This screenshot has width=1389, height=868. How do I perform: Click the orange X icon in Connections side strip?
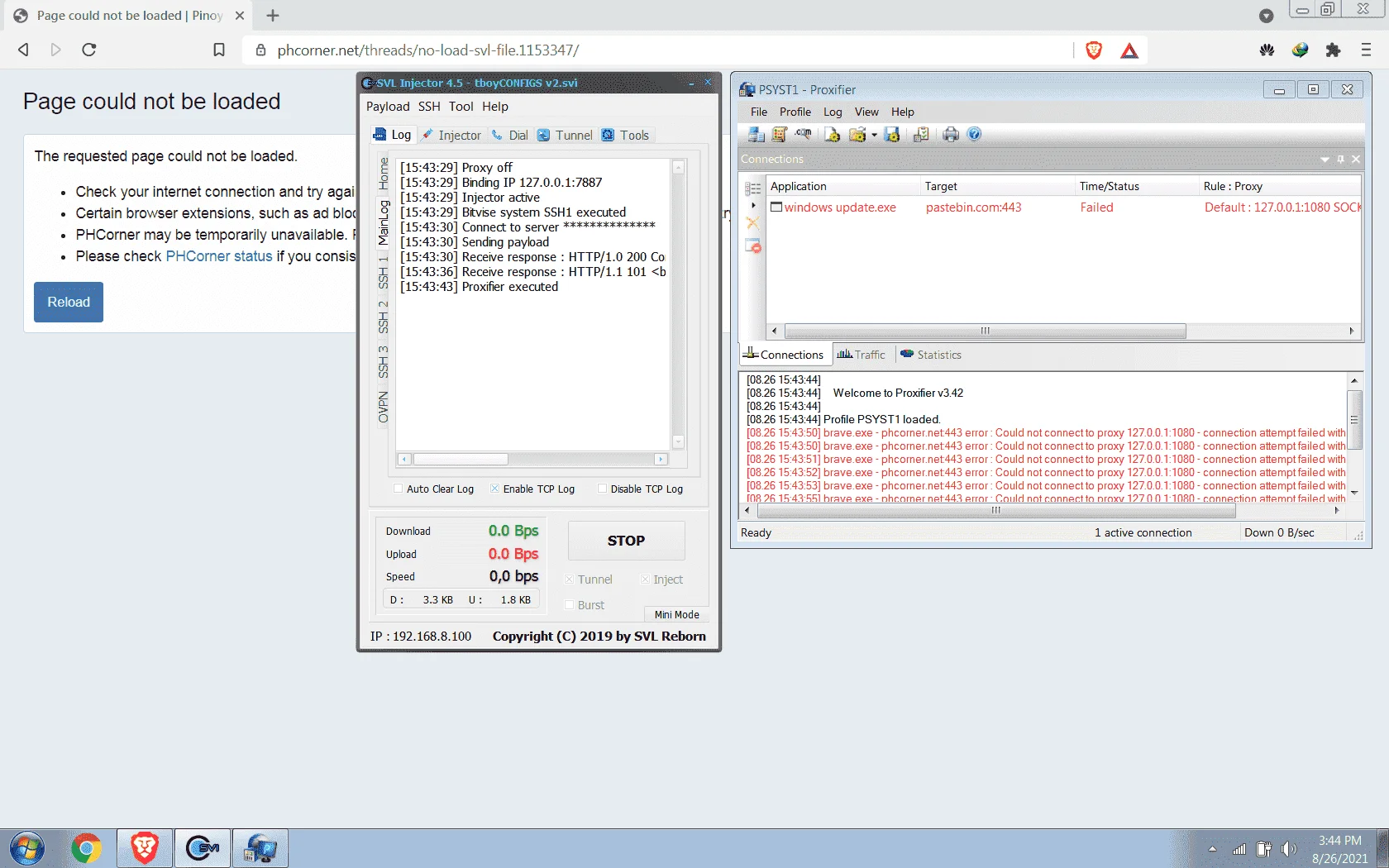pos(752,222)
